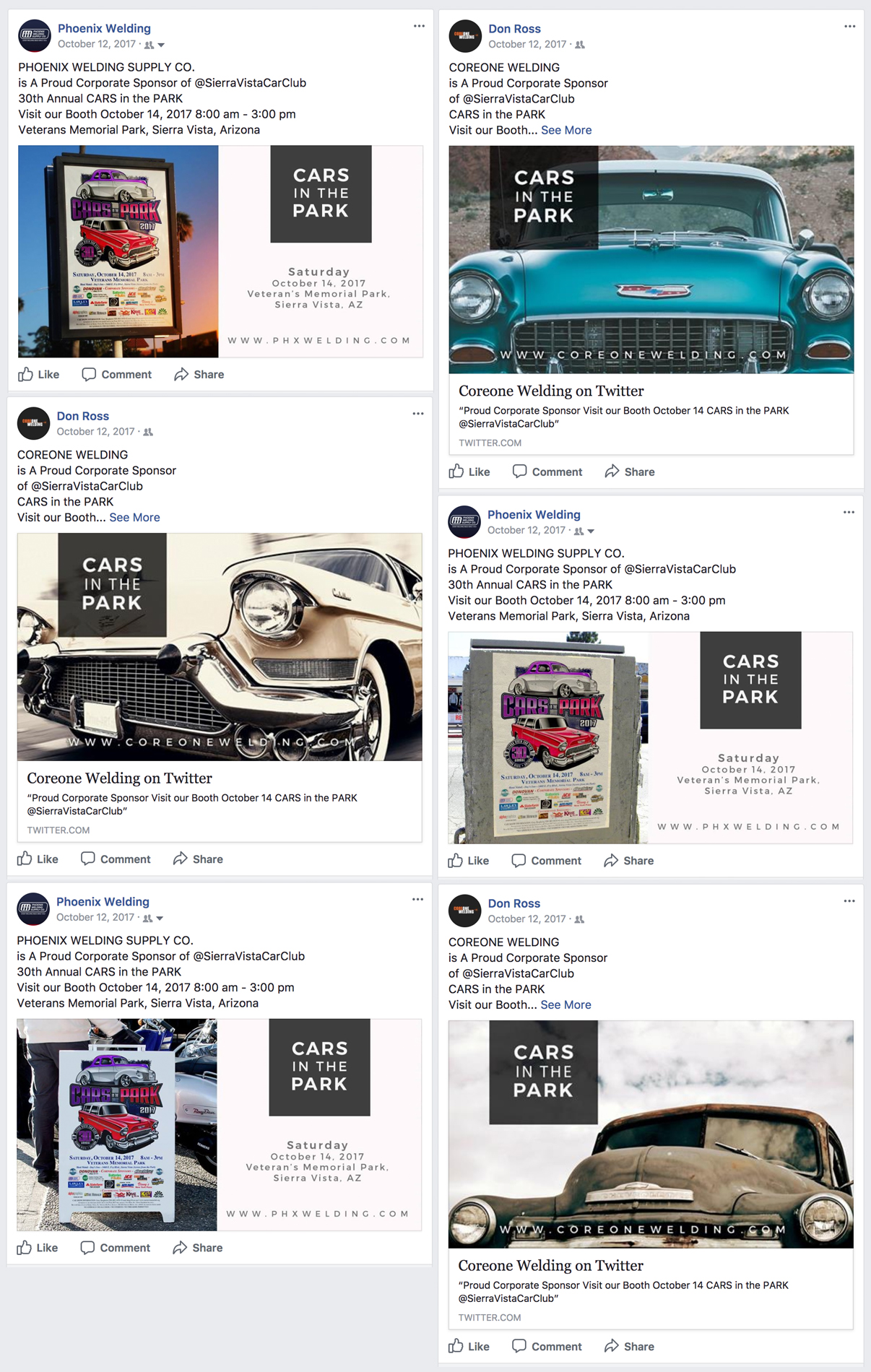The image size is (871, 1372).
Task: Click Phoenix Welding avatar in bottom-left post
Action: [33, 909]
